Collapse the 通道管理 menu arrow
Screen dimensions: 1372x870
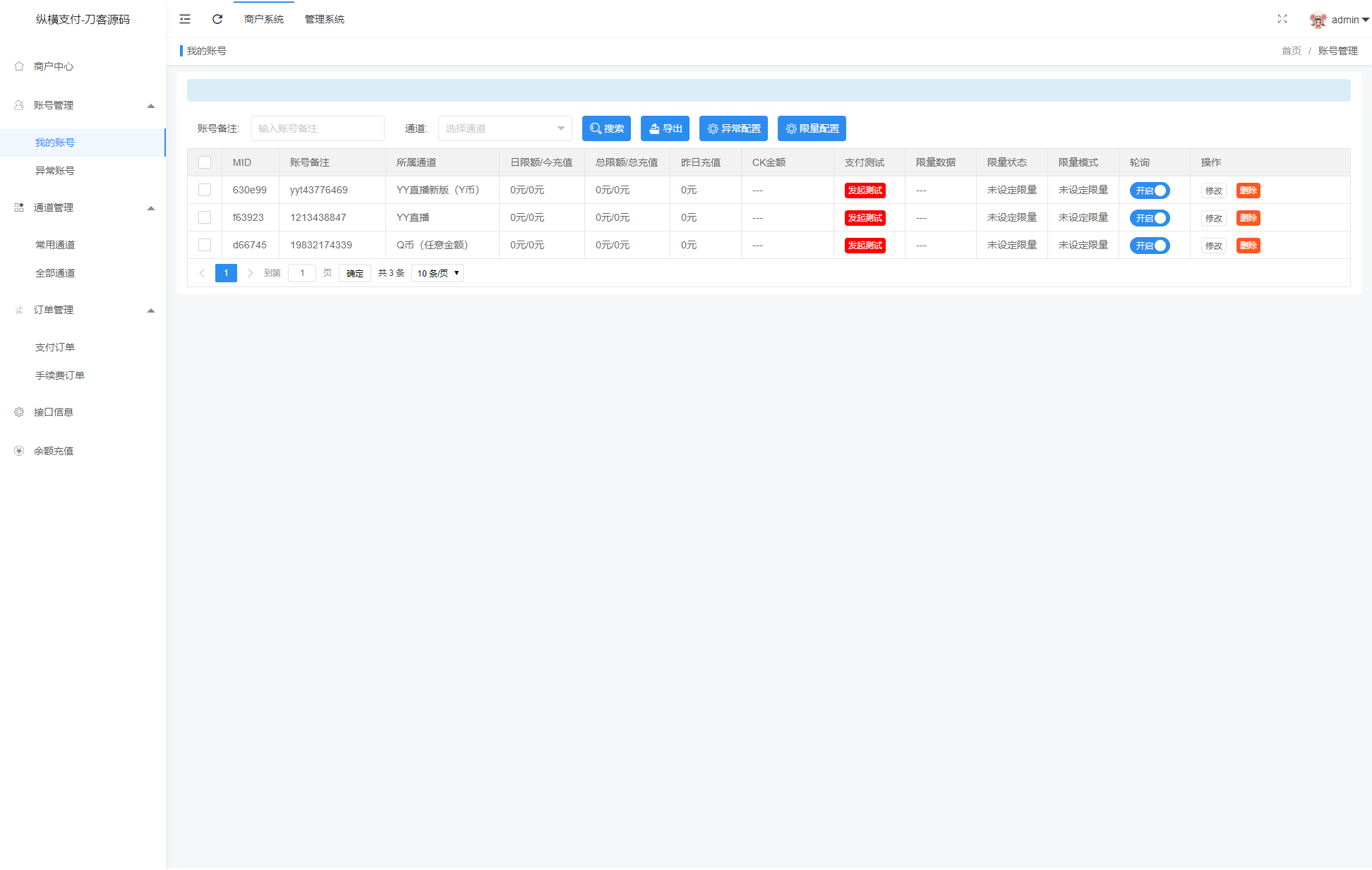[150, 208]
